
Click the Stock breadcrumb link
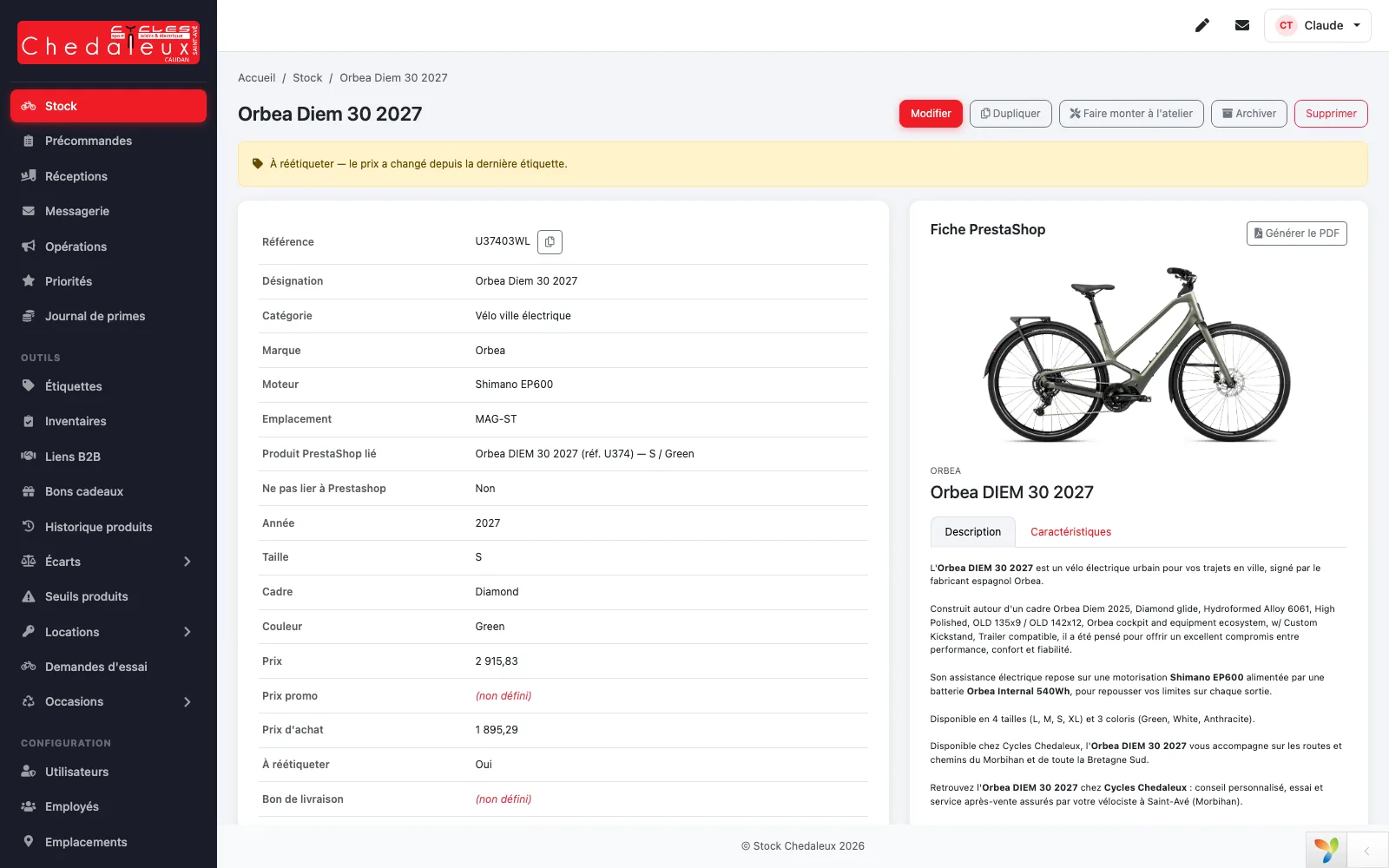(307, 77)
